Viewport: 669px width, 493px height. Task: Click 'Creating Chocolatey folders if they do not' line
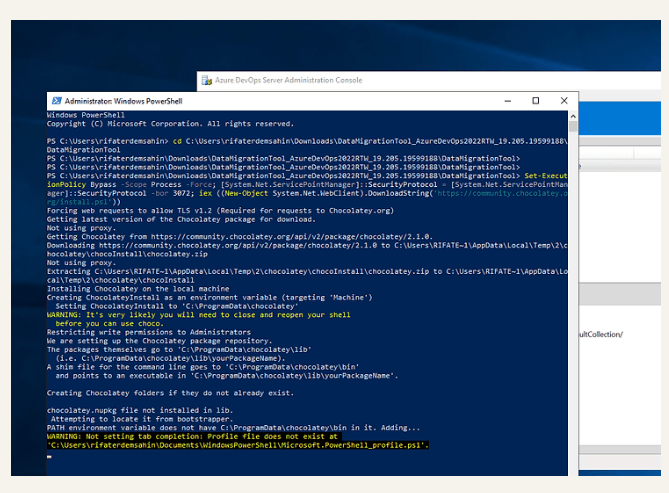(170, 393)
